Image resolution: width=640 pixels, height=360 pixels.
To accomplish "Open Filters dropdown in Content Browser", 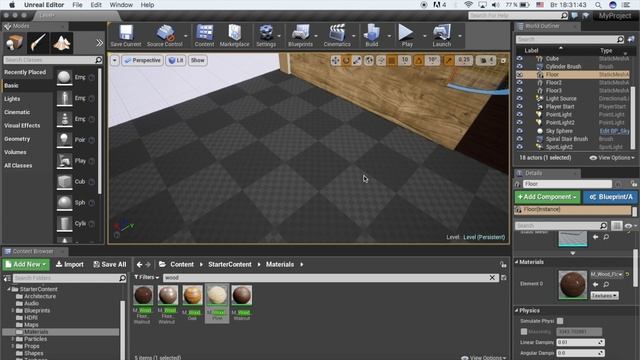I will pyautogui.click(x=147, y=277).
